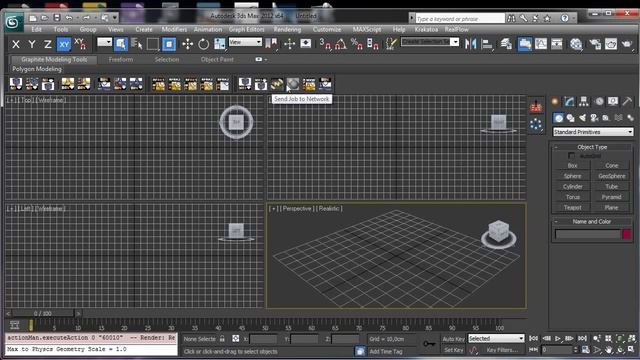The width and height of the screenshot is (640, 360).
Task: Toggle the Percent Snap button
Action: [357, 44]
